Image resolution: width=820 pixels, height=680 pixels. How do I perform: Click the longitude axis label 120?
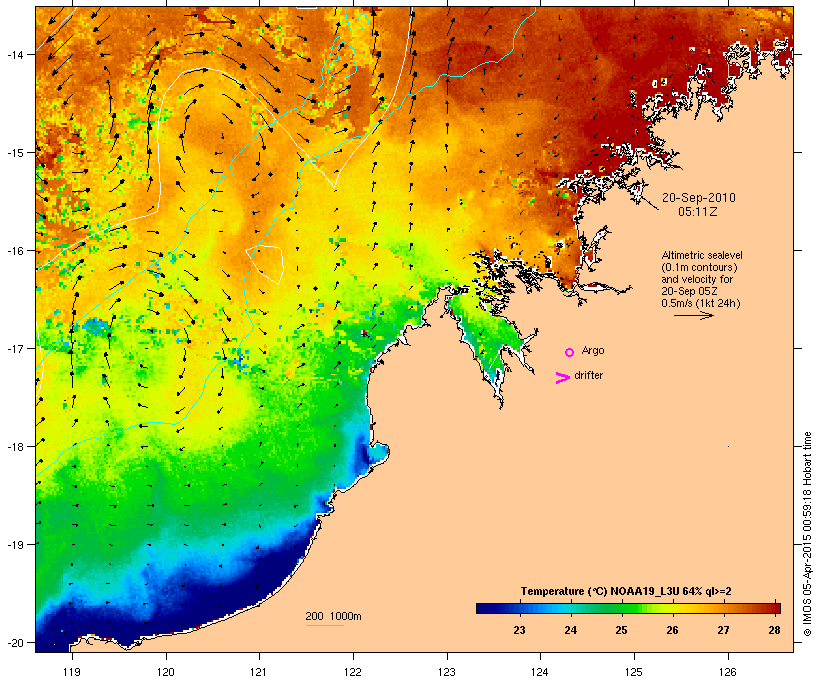point(166,672)
